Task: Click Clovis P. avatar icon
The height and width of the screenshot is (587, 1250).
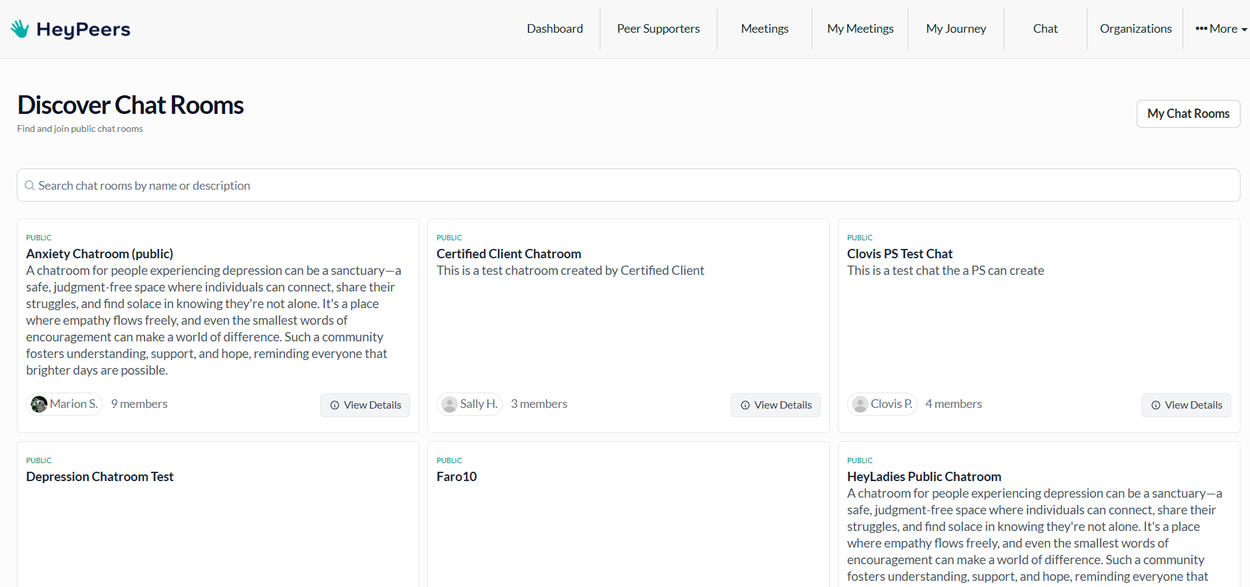Action: click(x=860, y=404)
